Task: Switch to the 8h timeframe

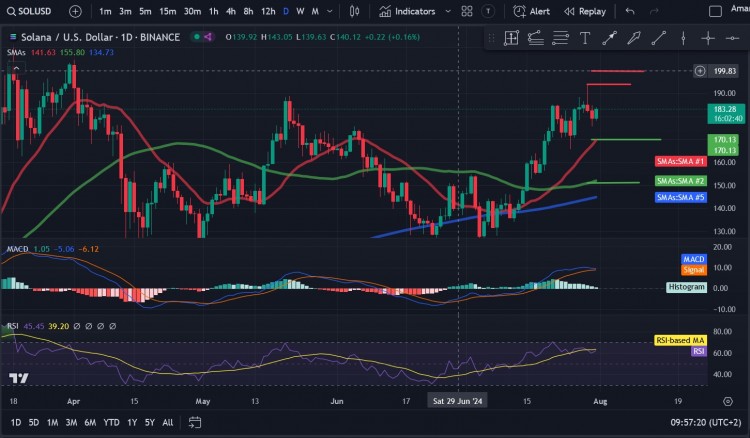Action: 248,11
